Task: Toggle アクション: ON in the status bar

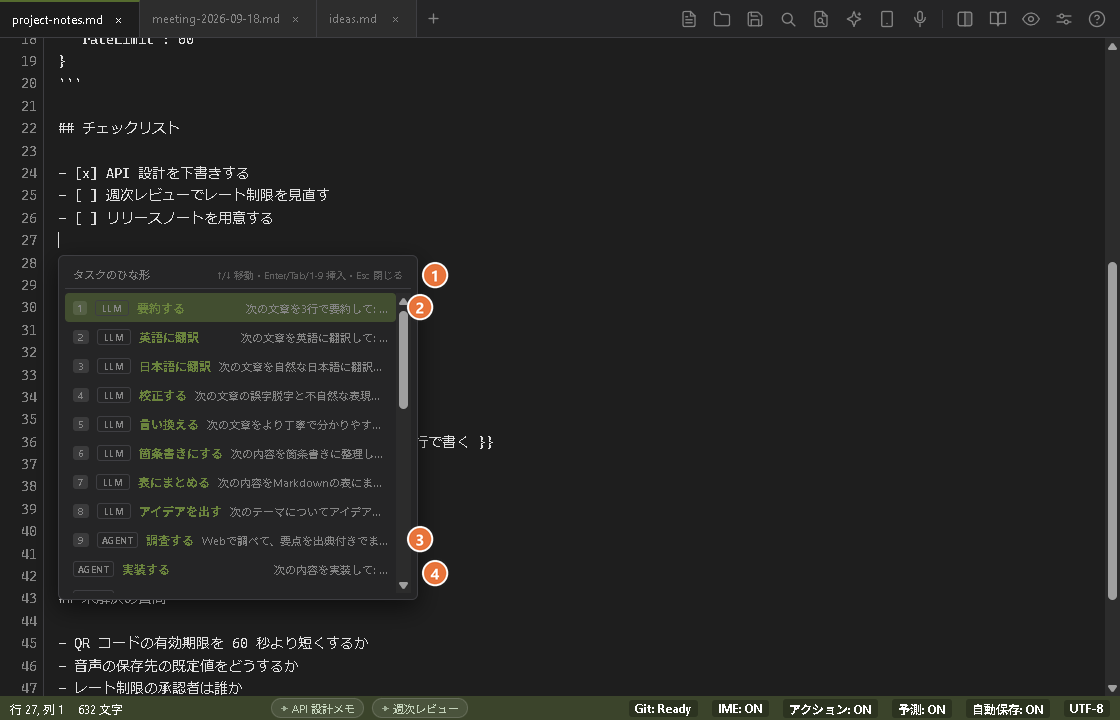Action: pos(830,709)
